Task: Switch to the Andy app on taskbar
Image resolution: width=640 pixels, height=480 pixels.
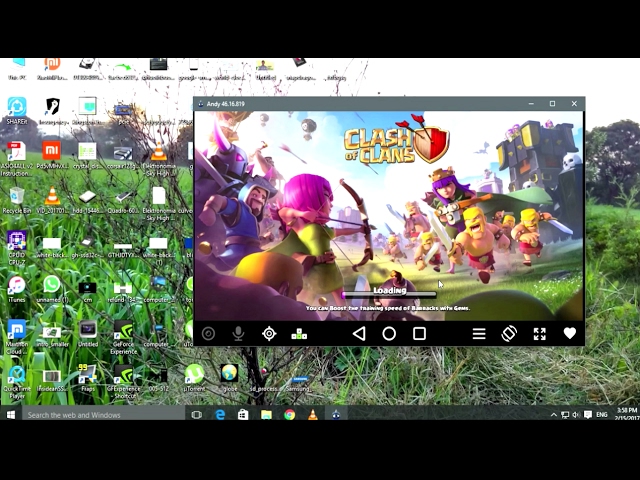Action: pos(336,415)
